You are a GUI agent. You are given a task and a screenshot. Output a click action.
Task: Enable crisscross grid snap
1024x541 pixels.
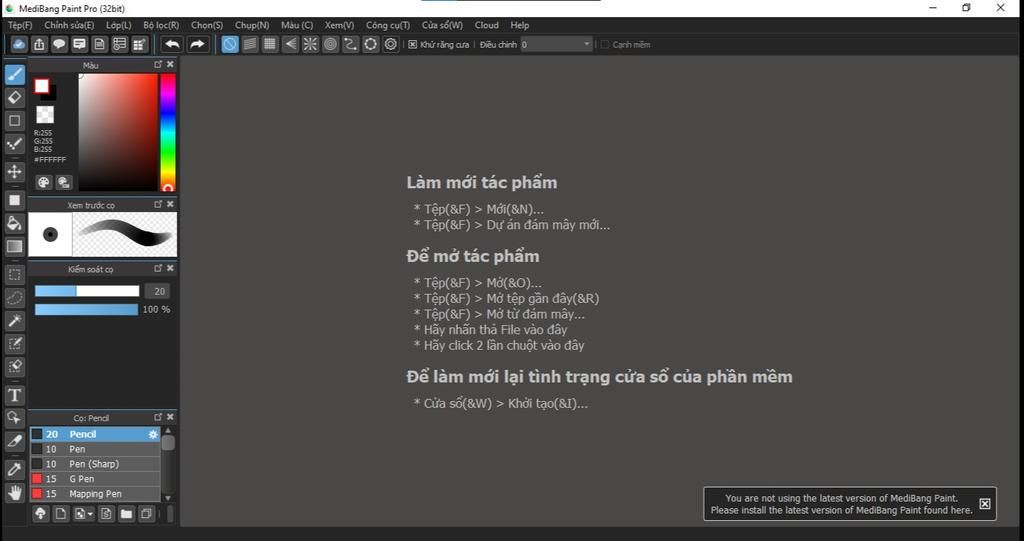click(270, 44)
